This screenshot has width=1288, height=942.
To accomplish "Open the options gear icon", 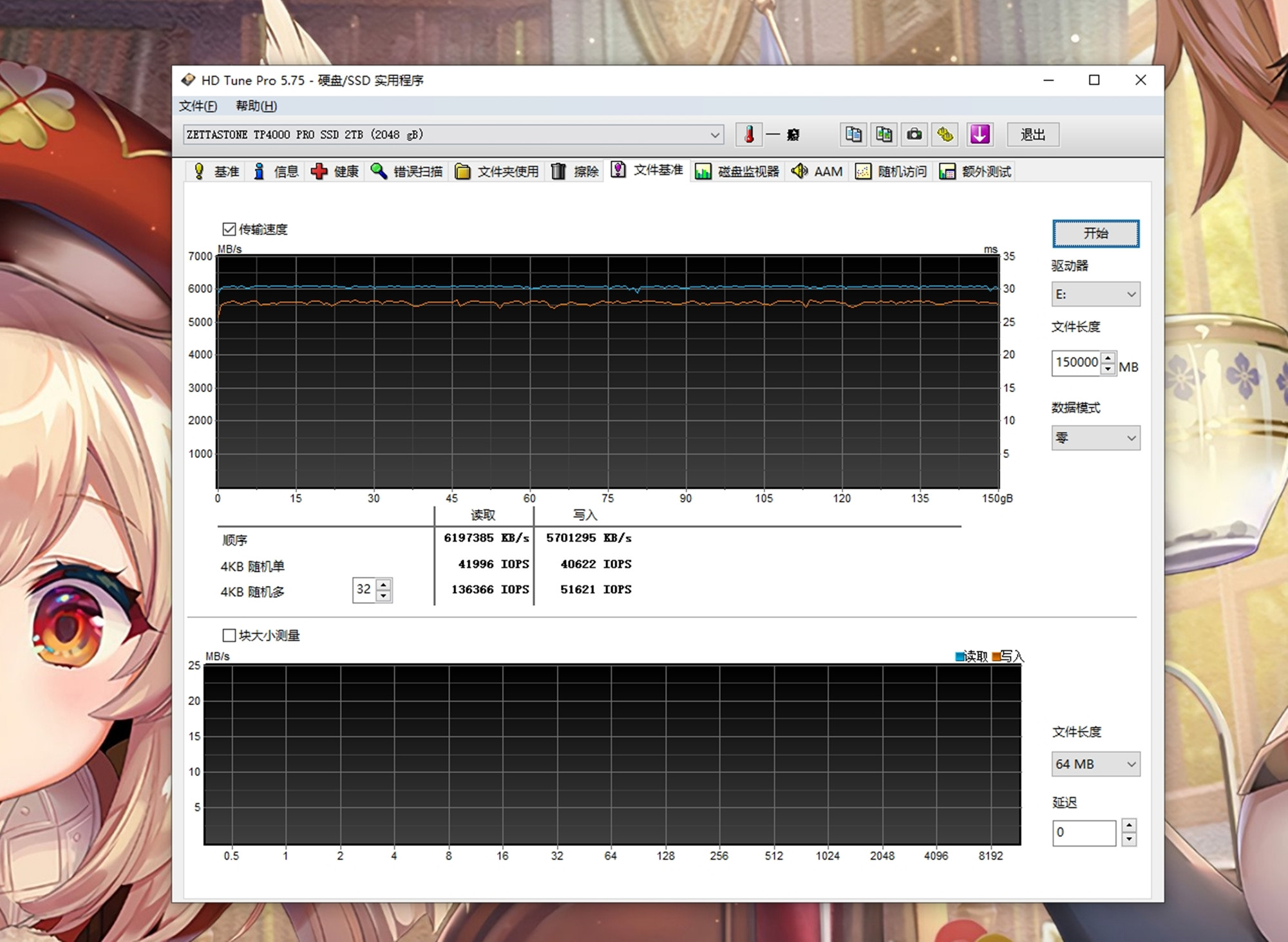I will click(x=945, y=135).
